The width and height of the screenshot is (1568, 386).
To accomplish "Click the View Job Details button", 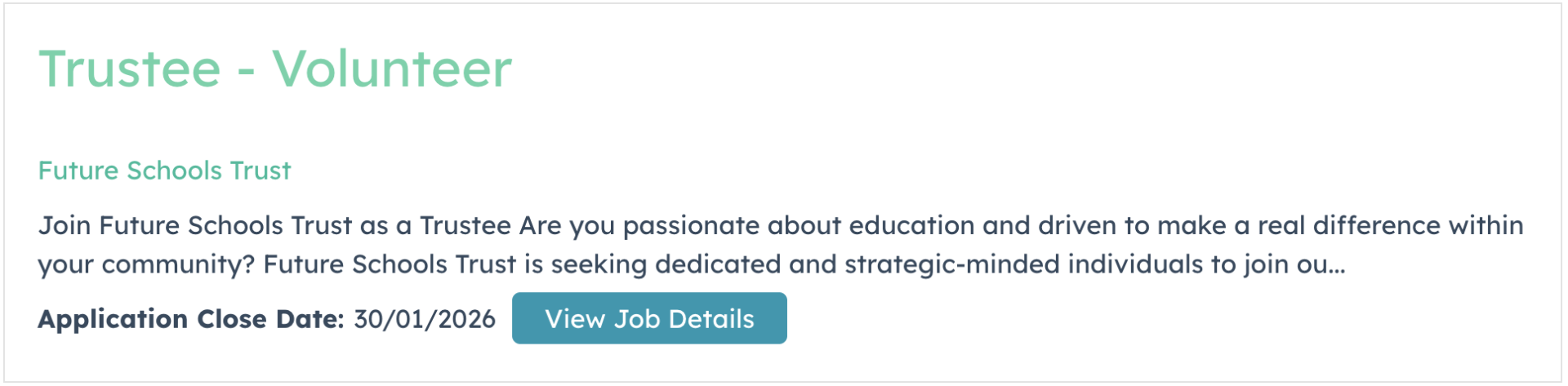I will pyautogui.click(x=649, y=318).
